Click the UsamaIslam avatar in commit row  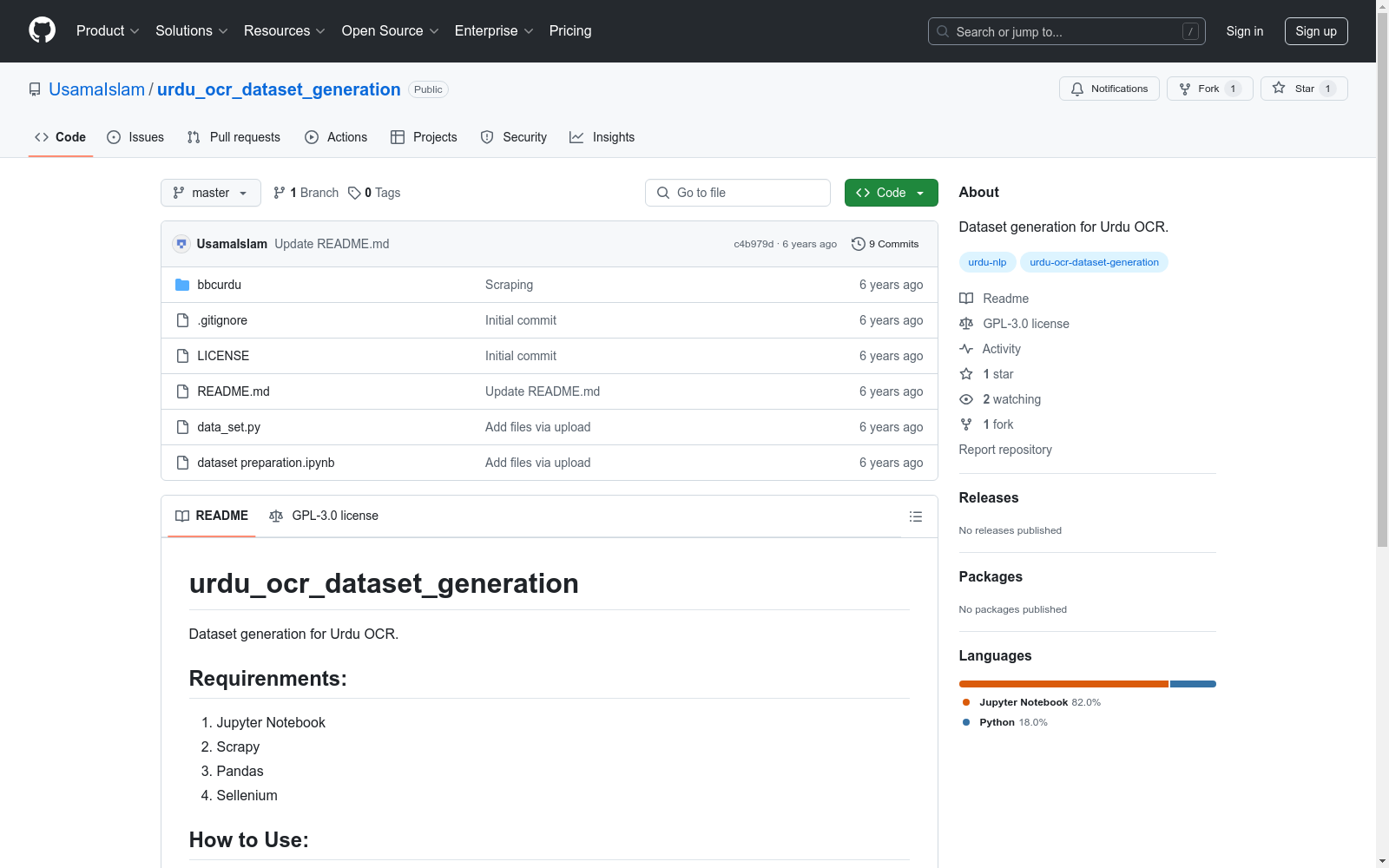coord(181,244)
